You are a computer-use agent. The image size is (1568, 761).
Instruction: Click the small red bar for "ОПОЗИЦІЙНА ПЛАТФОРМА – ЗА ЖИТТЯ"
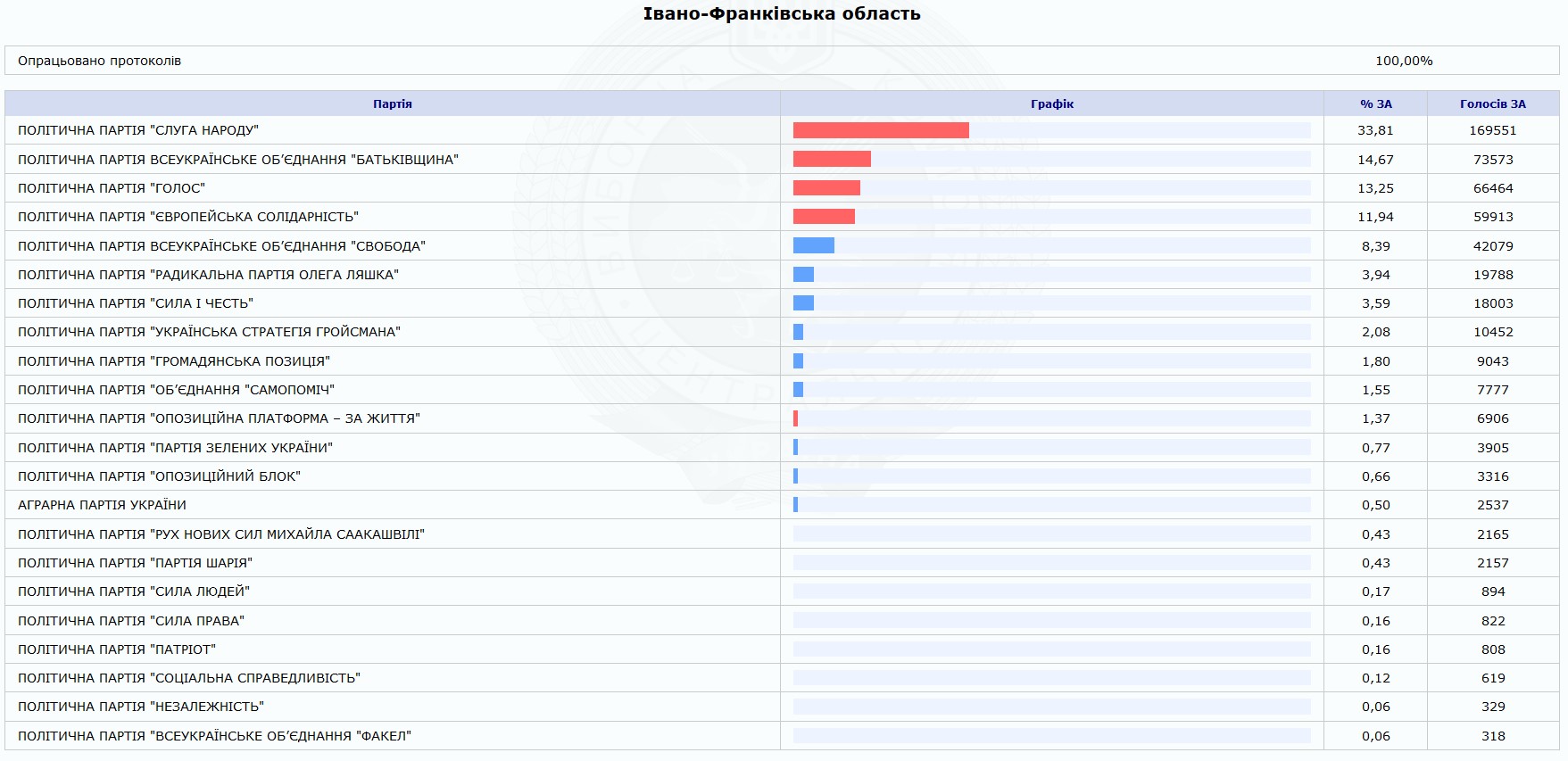tap(795, 418)
